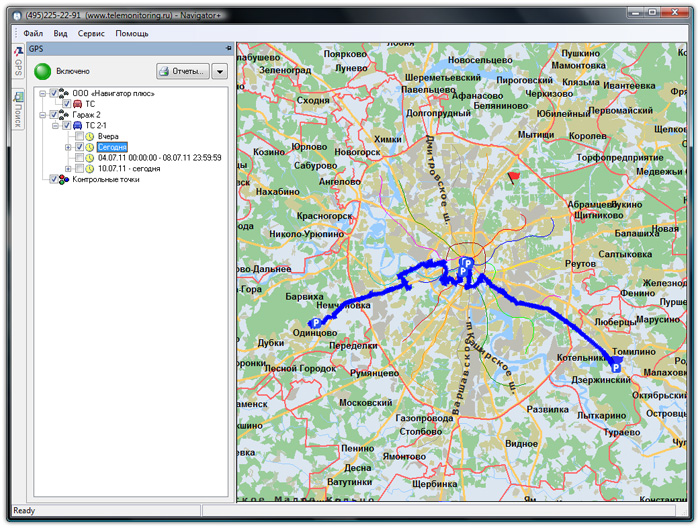Open the Вид menu
This screenshot has width=700, height=528.
click(61, 33)
